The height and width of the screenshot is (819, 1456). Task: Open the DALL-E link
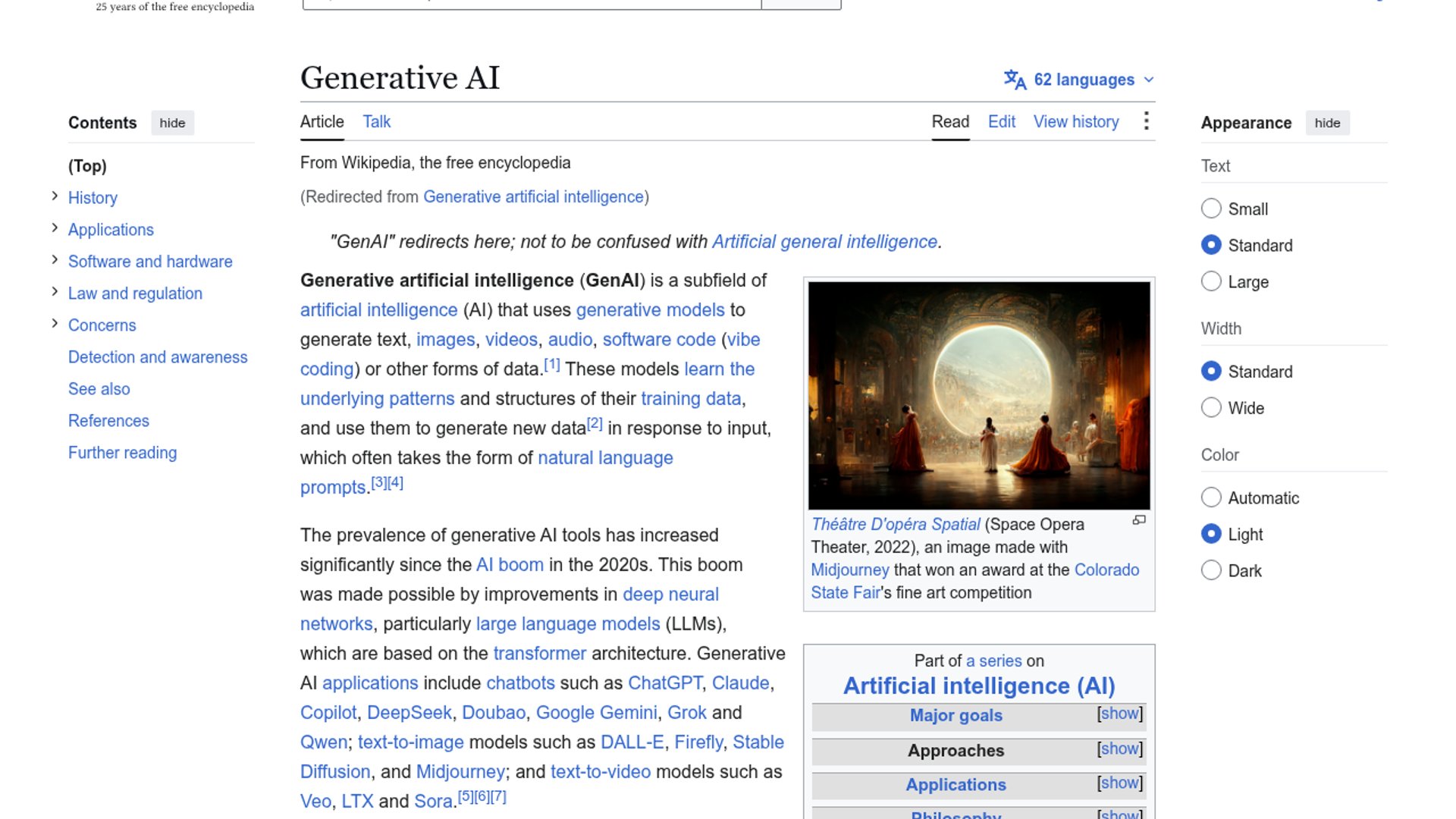pos(632,742)
